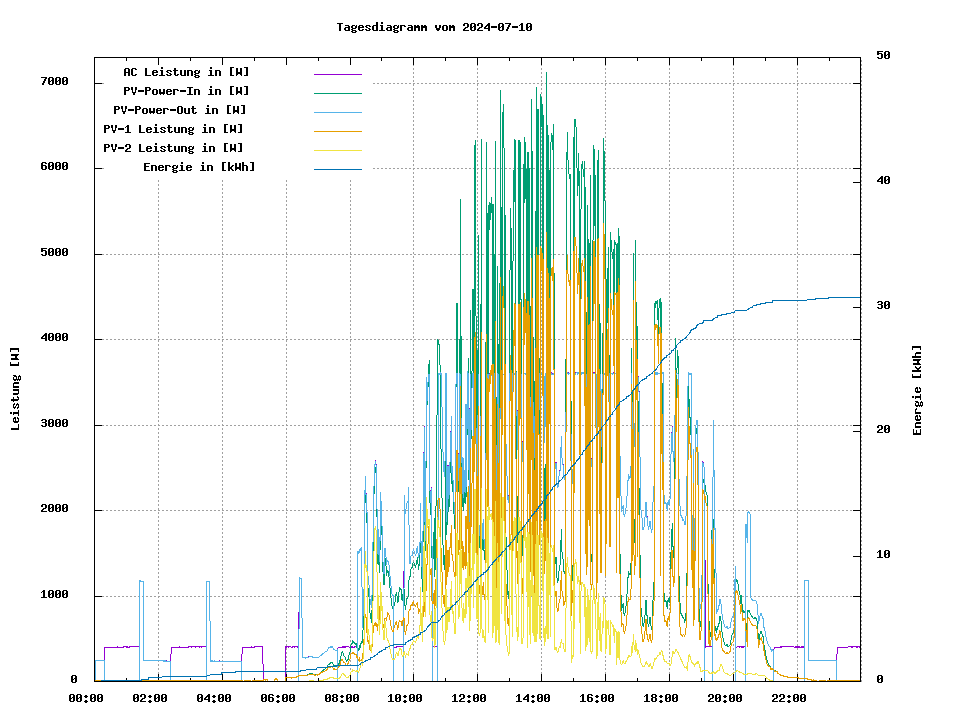Click the PV-1 Leistung legend label
This screenshot has height=720, width=960.
[x=173, y=129]
